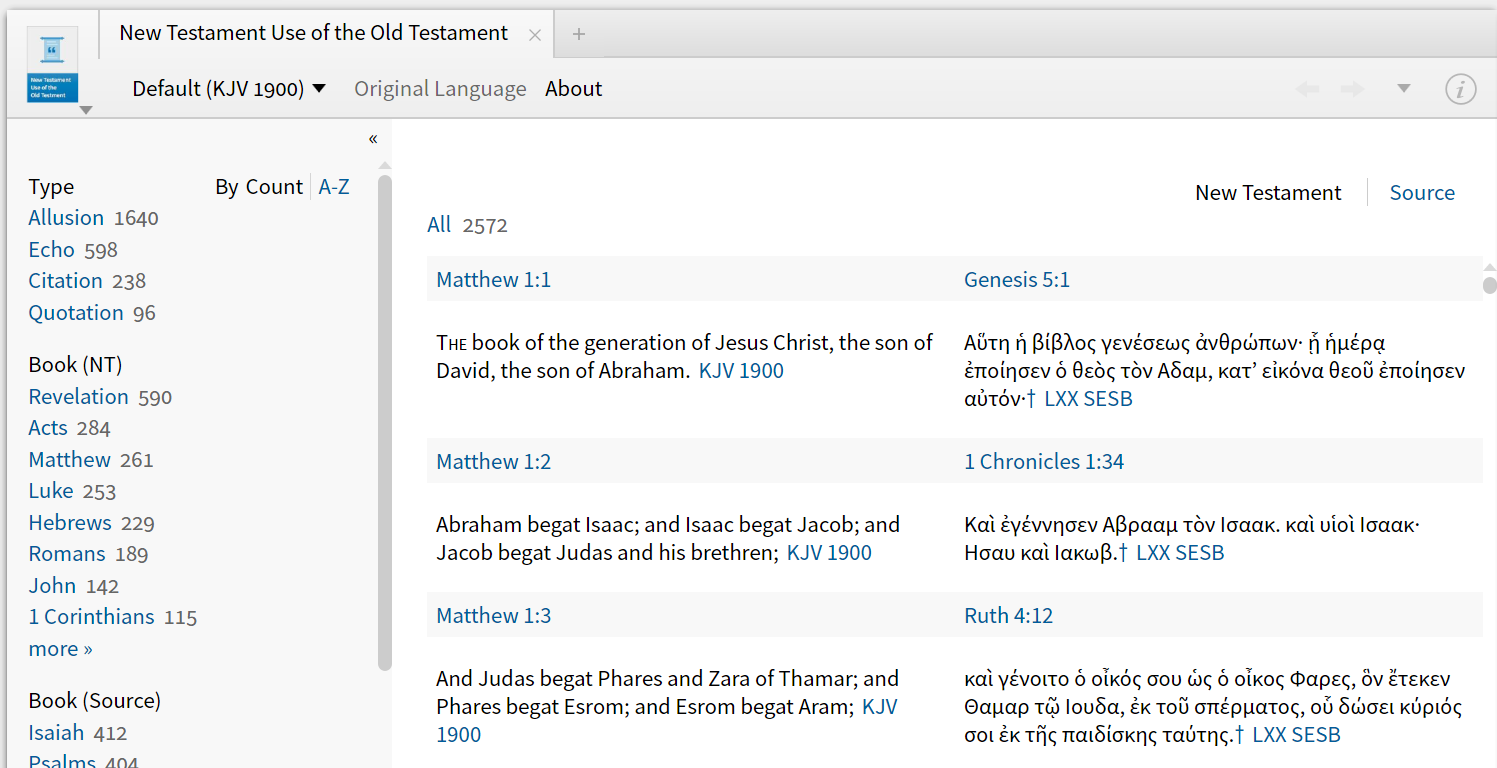Screen dimensions: 1497x768
Task: Sort Type facets By Count
Action: point(258,187)
